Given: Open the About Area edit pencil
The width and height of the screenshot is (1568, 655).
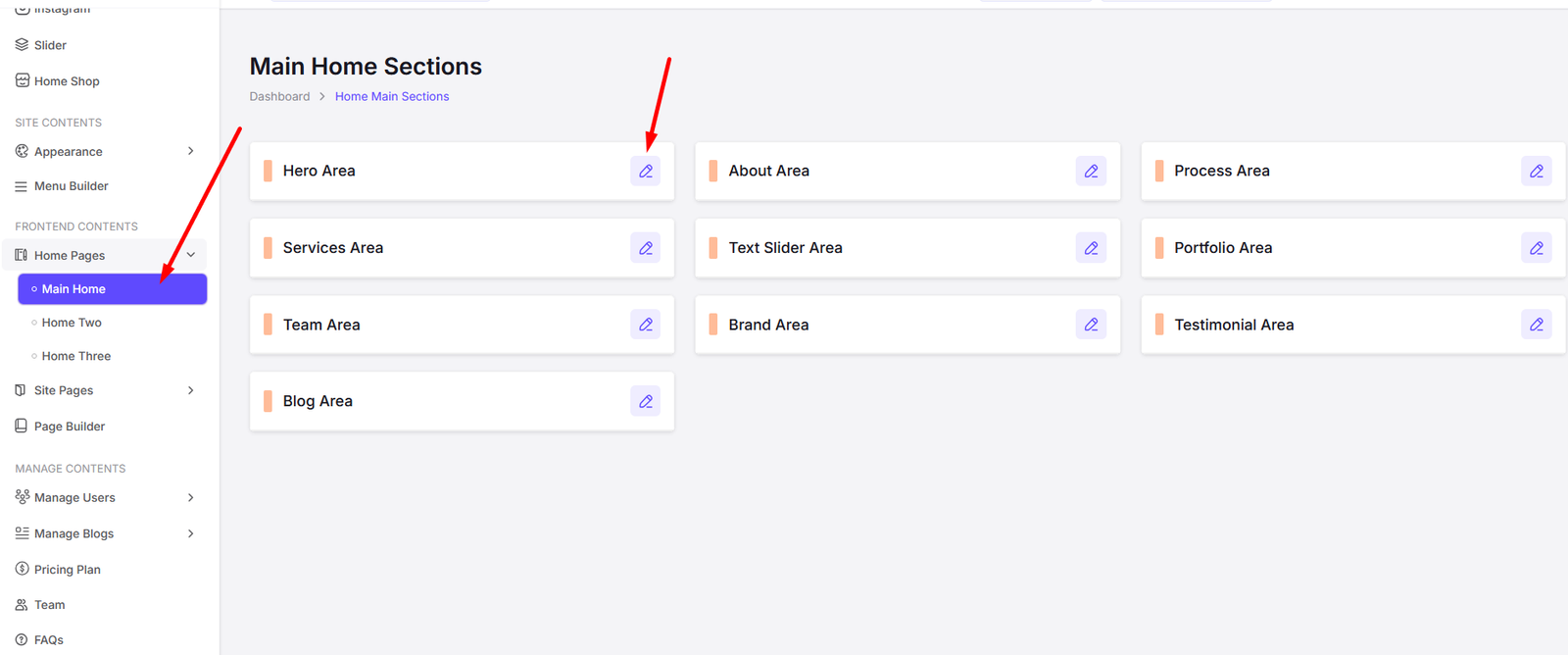Looking at the screenshot, I should coord(1091,172).
